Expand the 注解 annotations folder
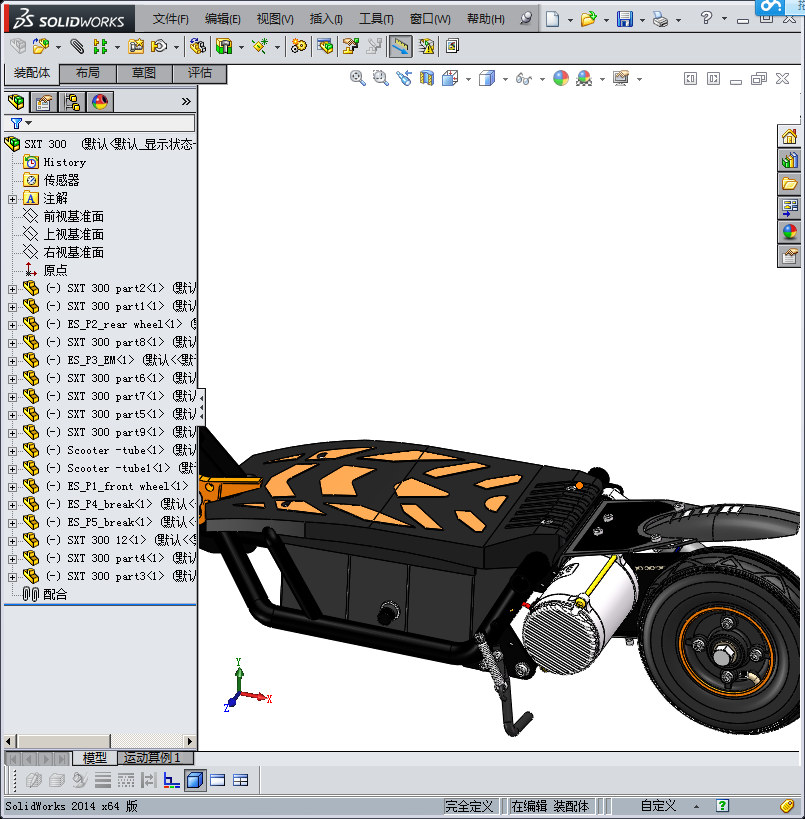This screenshot has width=805, height=819. click(13, 199)
